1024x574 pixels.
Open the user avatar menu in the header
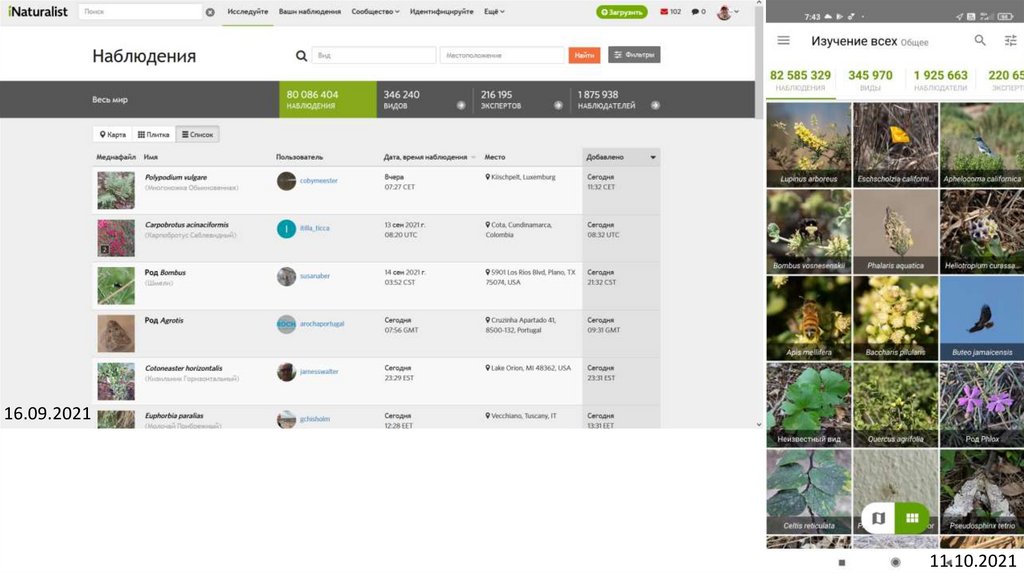[x=728, y=12]
